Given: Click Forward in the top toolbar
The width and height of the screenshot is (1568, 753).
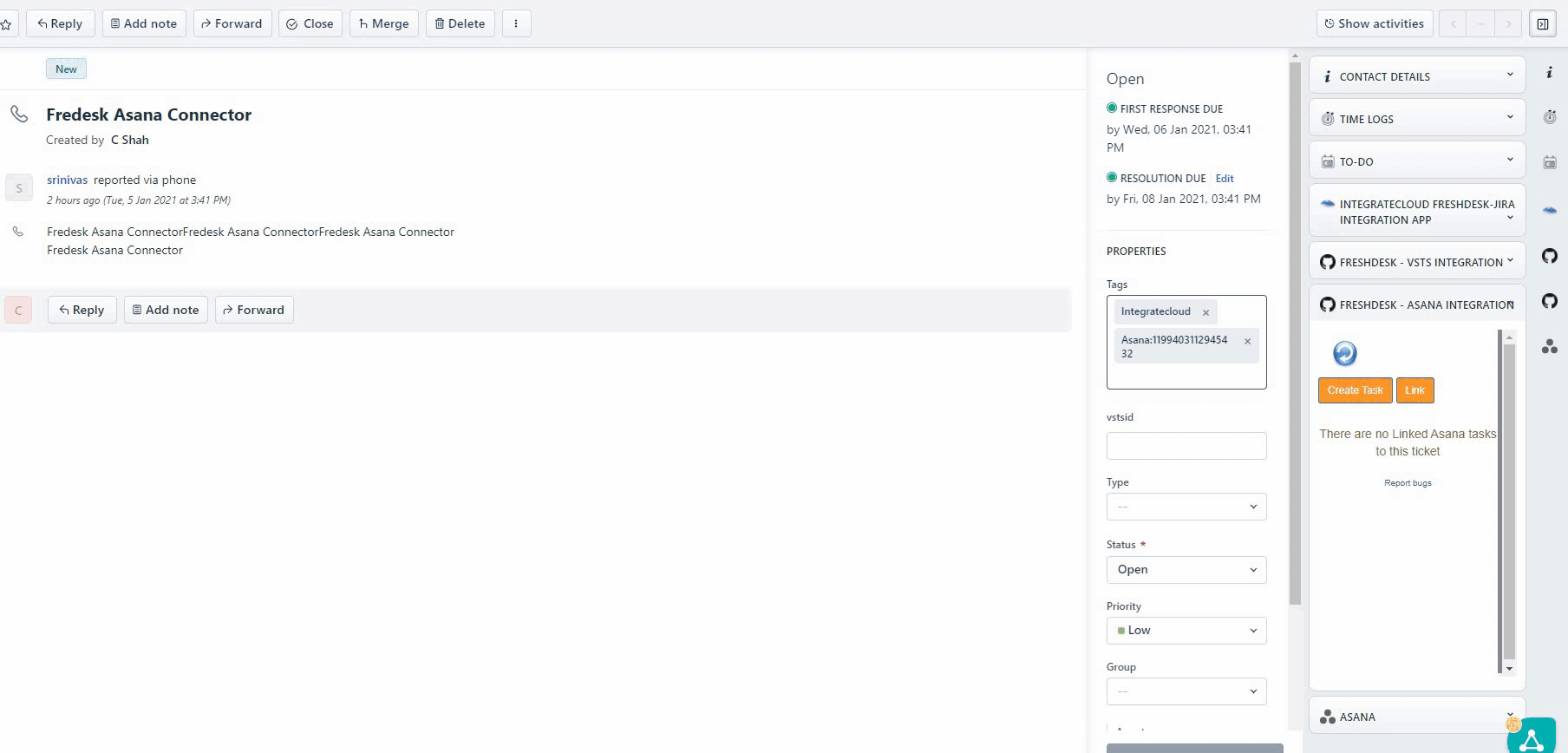Looking at the screenshot, I should 232,23.
